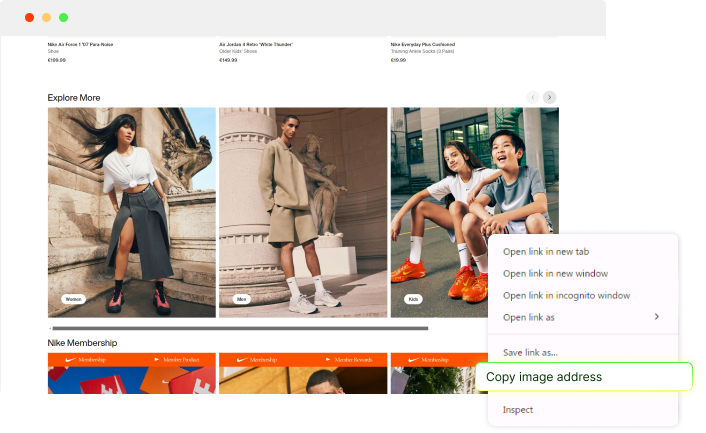Click the Nike Membership heading
This screenshot has width=706, height=433.
(82, 343)
